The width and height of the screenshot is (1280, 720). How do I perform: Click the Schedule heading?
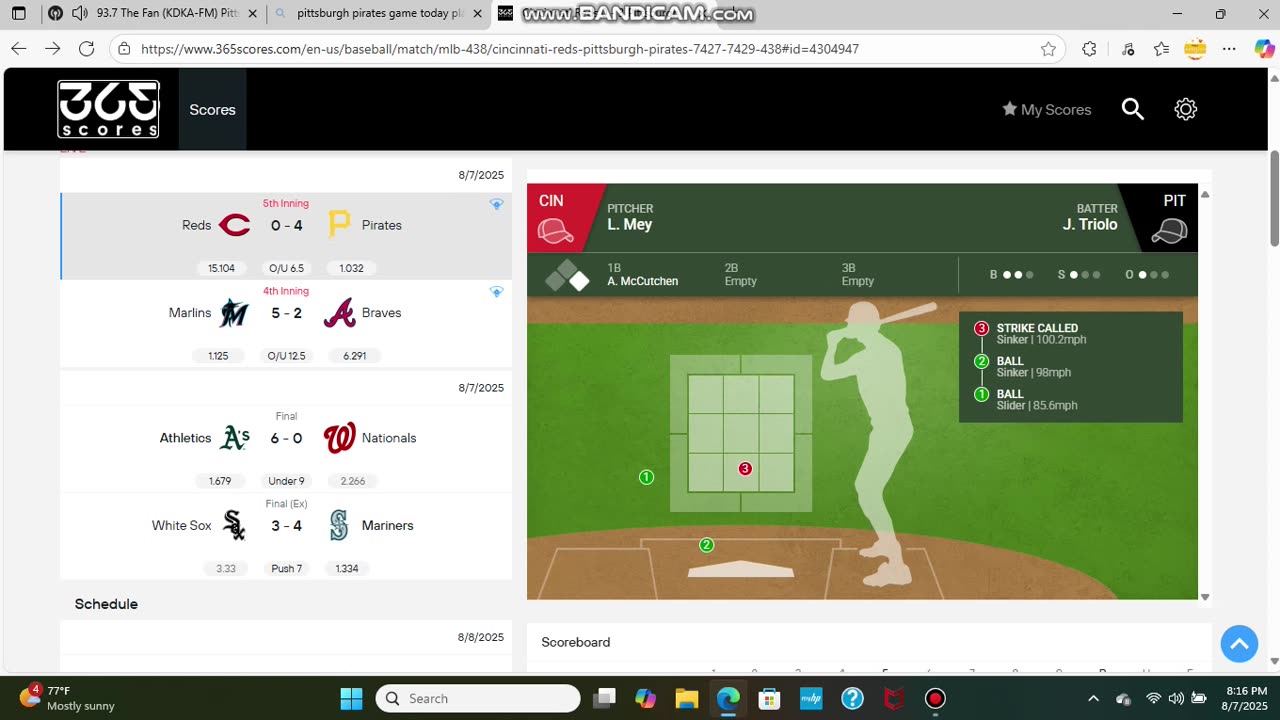(106, 604)
